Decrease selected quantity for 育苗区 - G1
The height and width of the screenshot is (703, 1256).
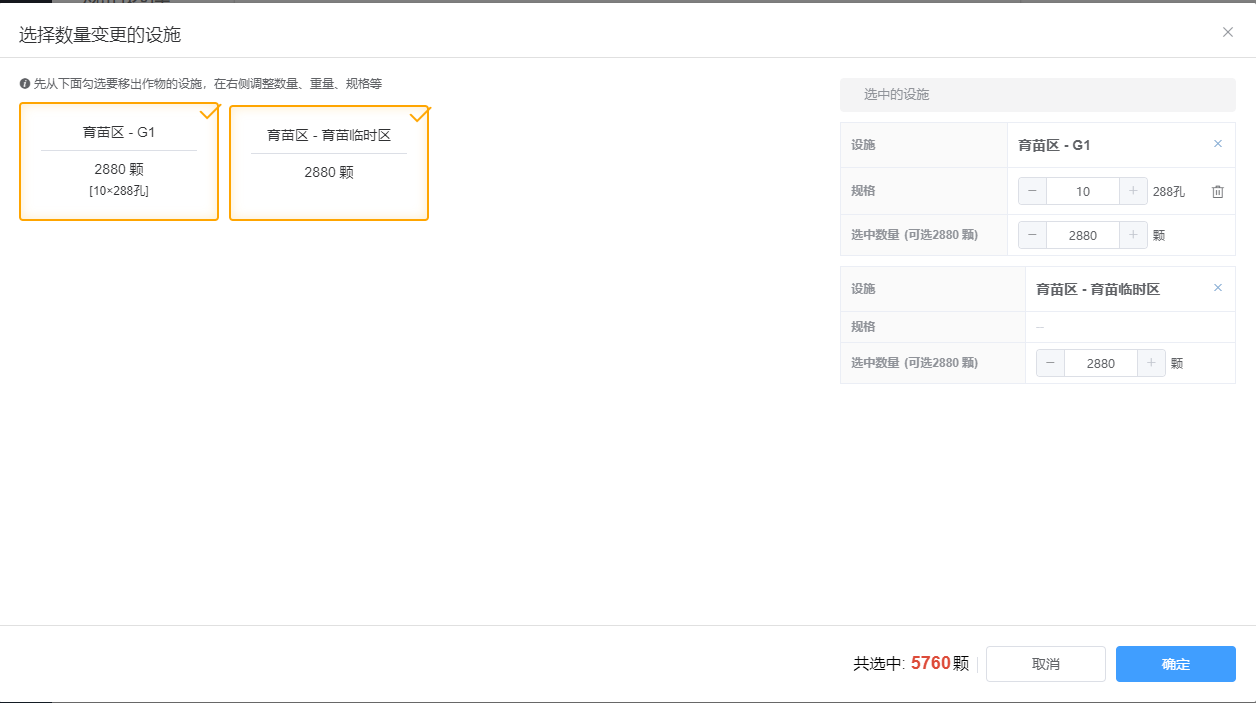[x=1032, y=235]
